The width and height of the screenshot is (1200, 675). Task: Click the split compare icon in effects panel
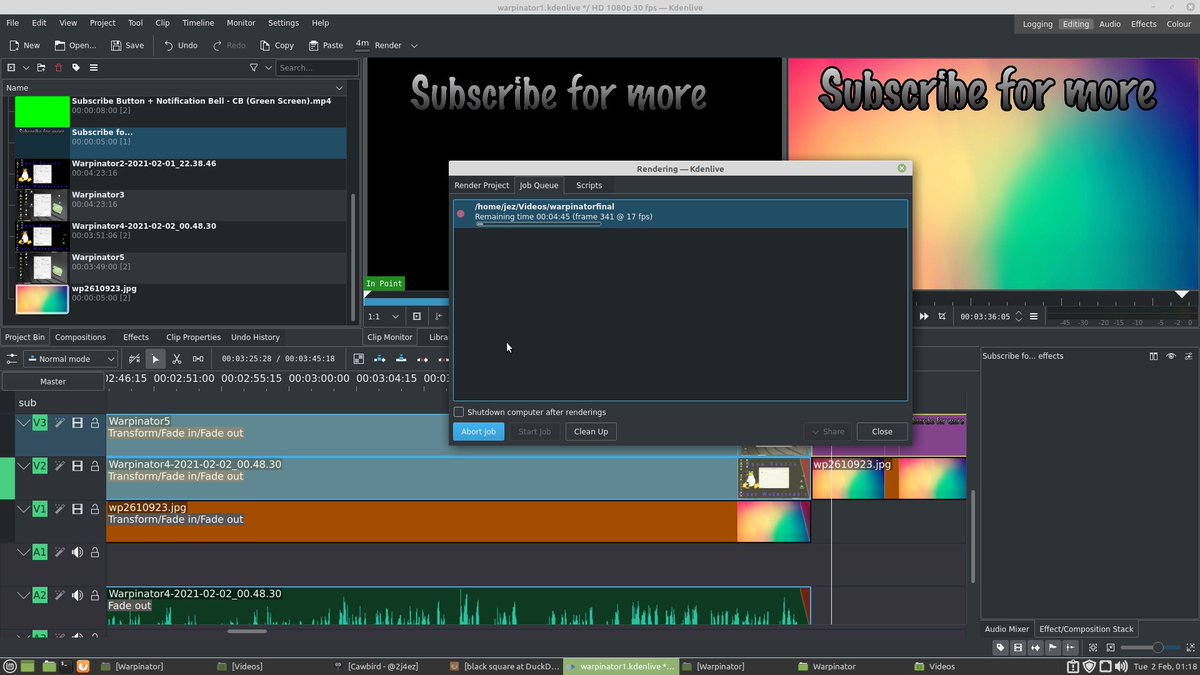[1153, 356]
